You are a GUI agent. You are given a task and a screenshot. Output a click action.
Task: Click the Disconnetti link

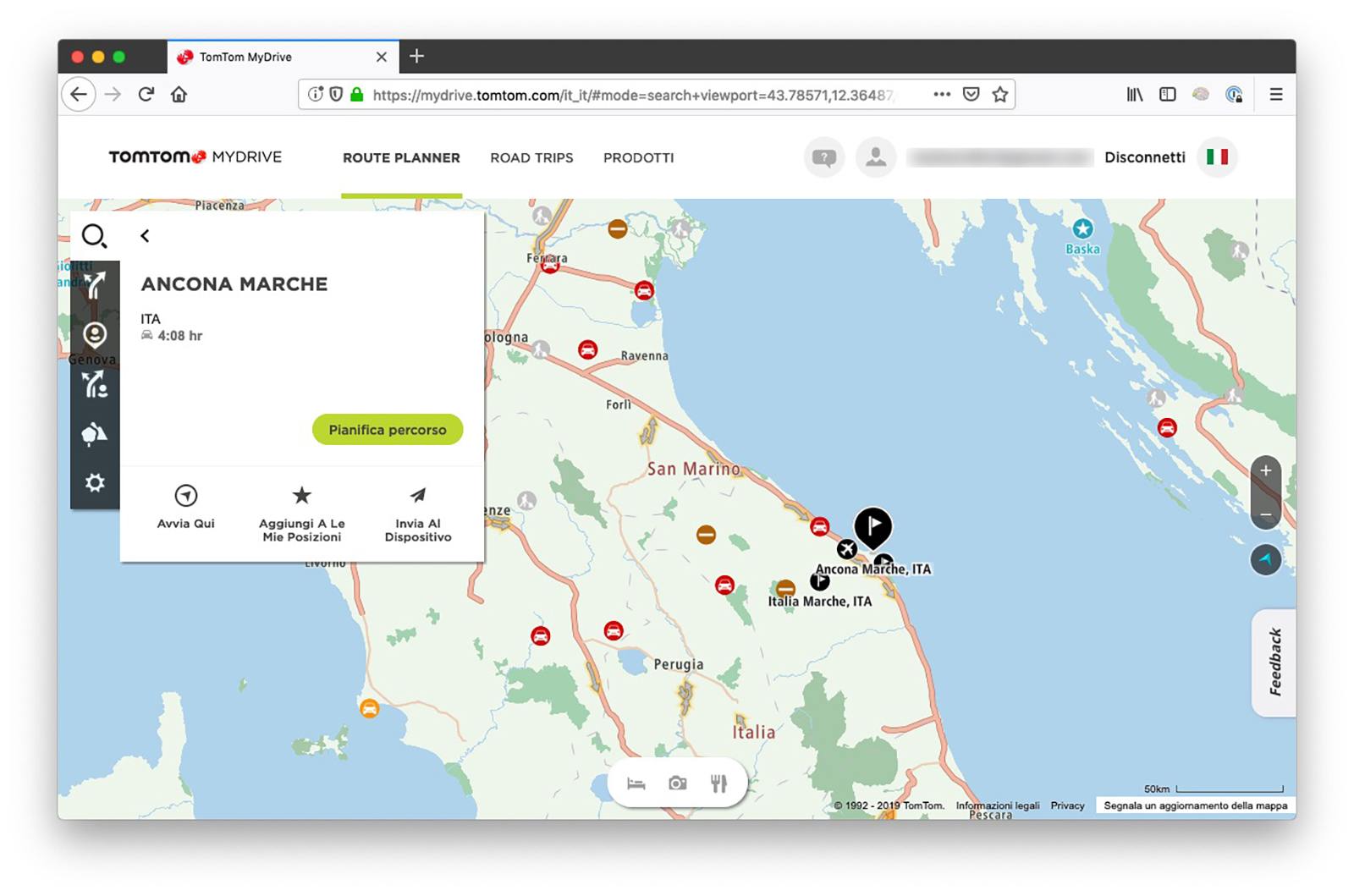pos(1144,157)
